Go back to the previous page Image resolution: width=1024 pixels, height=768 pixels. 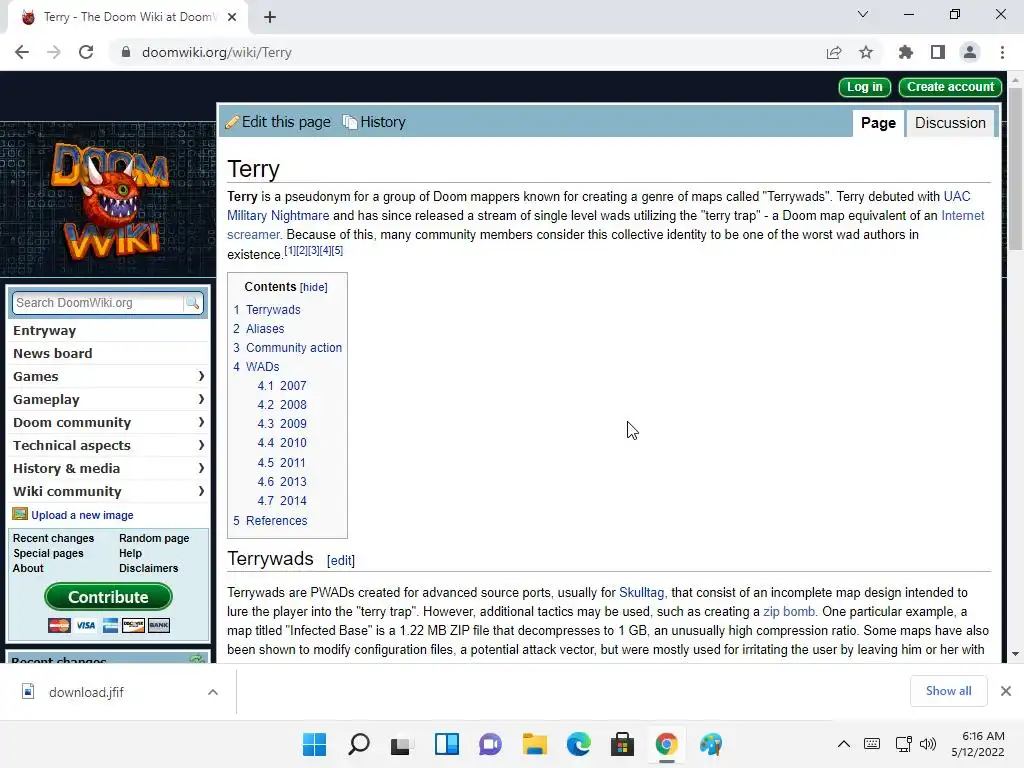click(x=22, y=52)
